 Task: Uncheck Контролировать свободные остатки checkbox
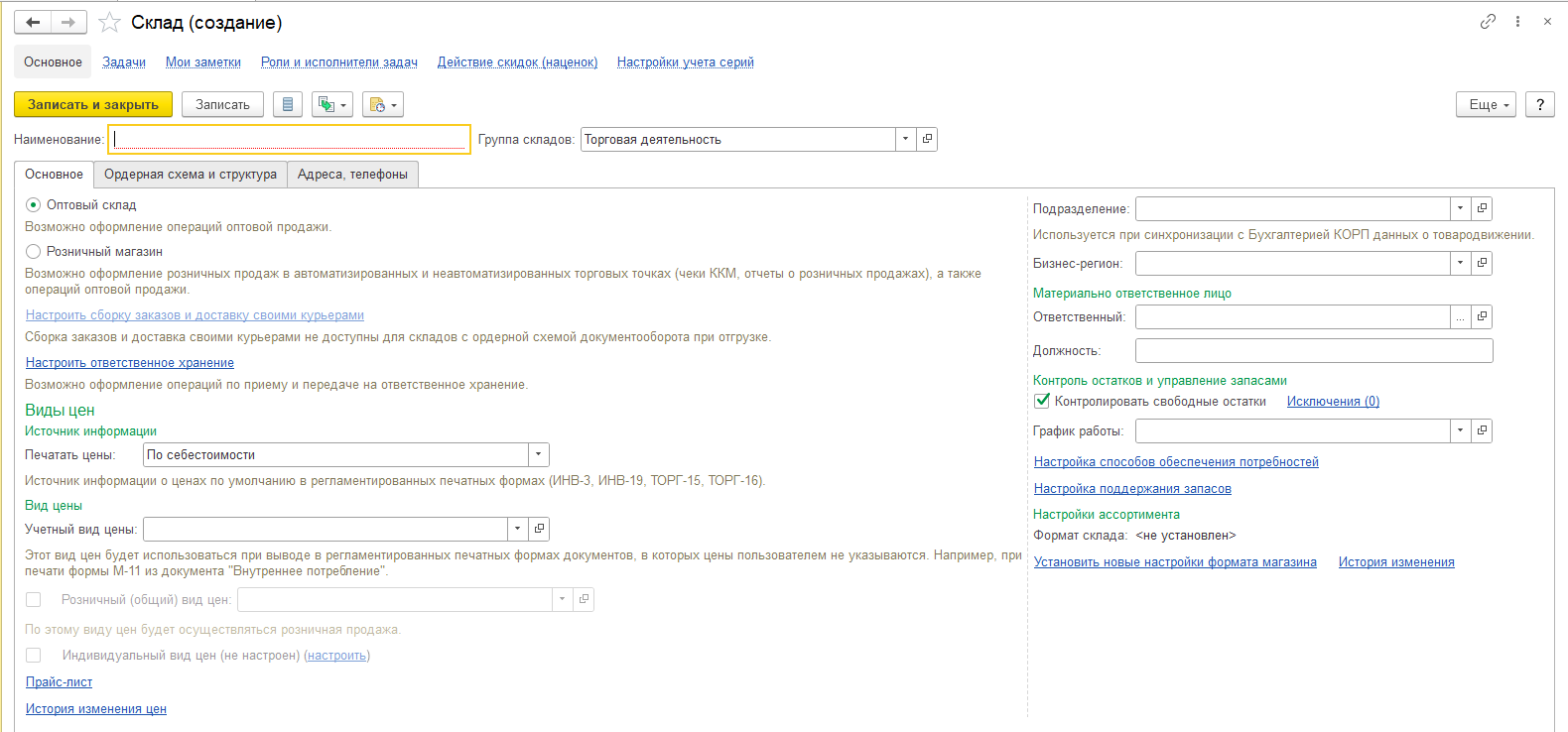[1042, 401]
